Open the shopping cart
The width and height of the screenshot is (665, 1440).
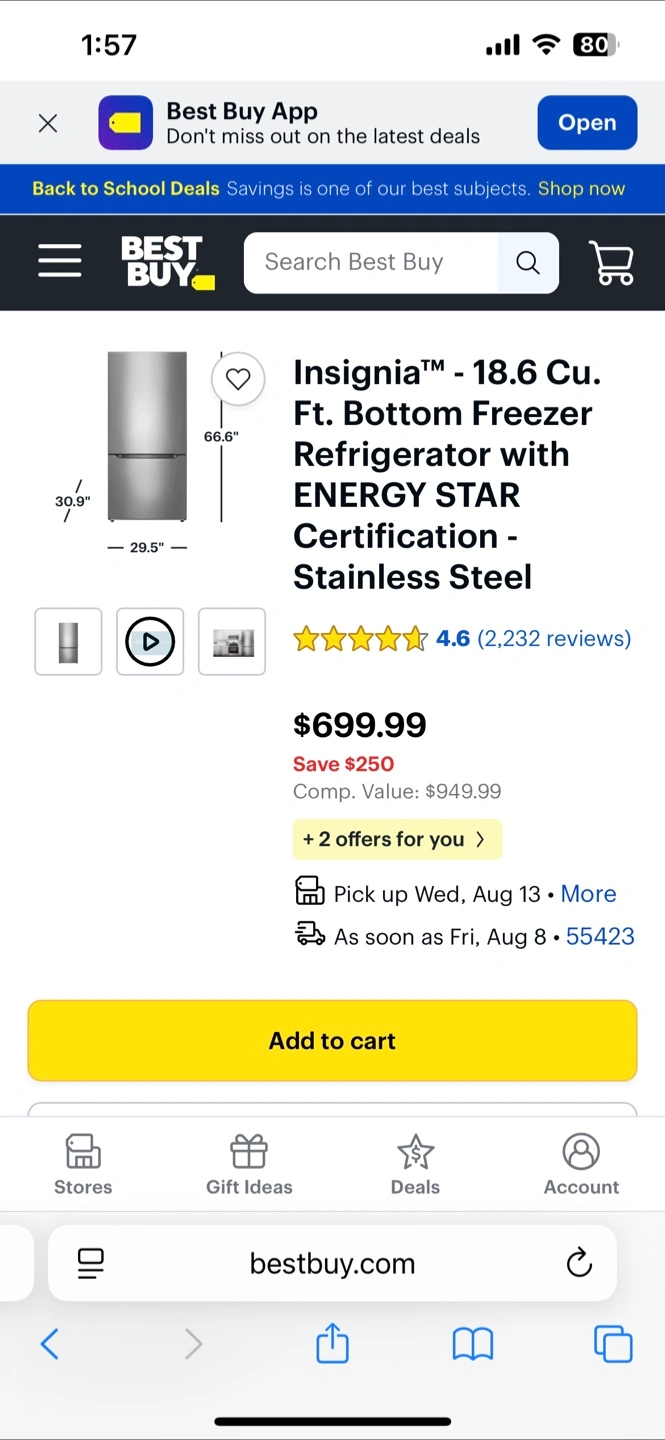click(x=612, y=263)
